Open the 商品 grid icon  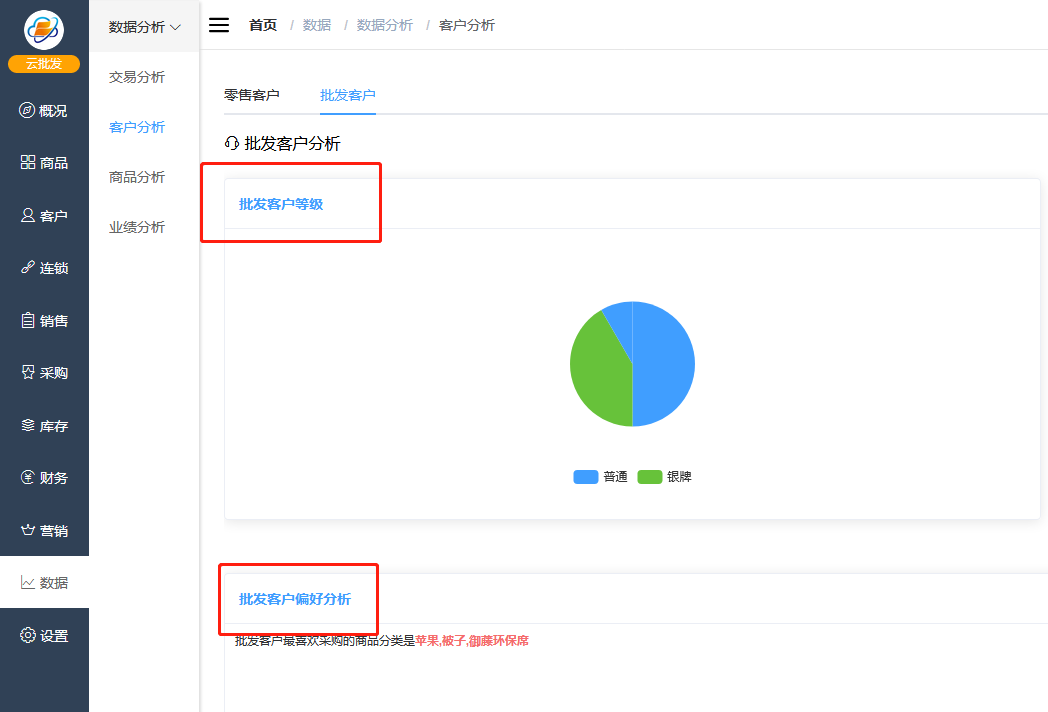(27, 162)
